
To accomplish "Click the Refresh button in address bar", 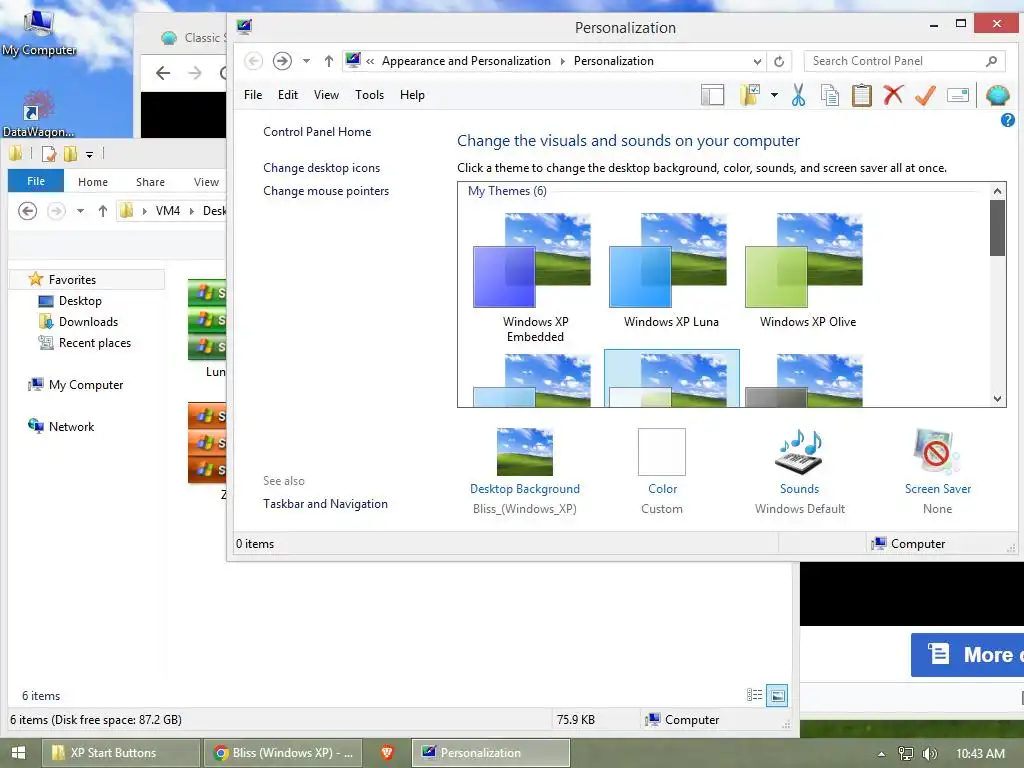I will [778, 61].
